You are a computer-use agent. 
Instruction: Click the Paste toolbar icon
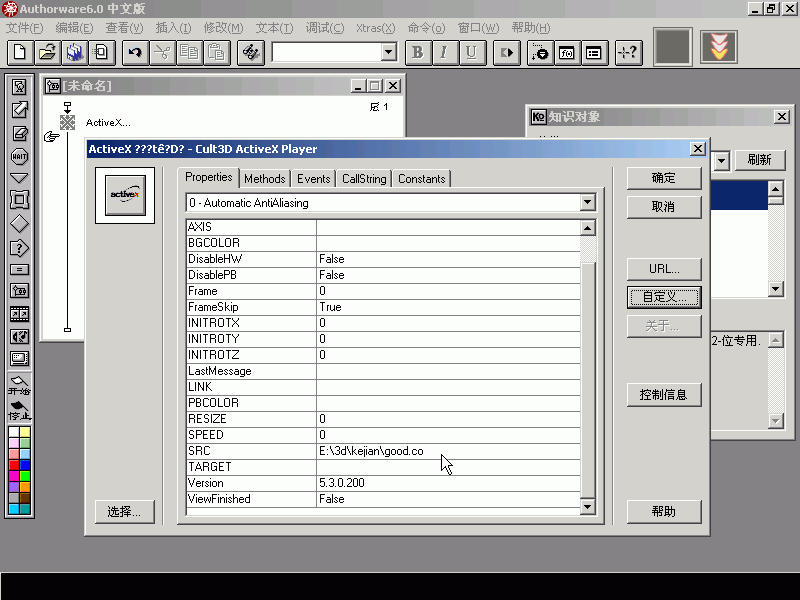(x=216, y=53)
